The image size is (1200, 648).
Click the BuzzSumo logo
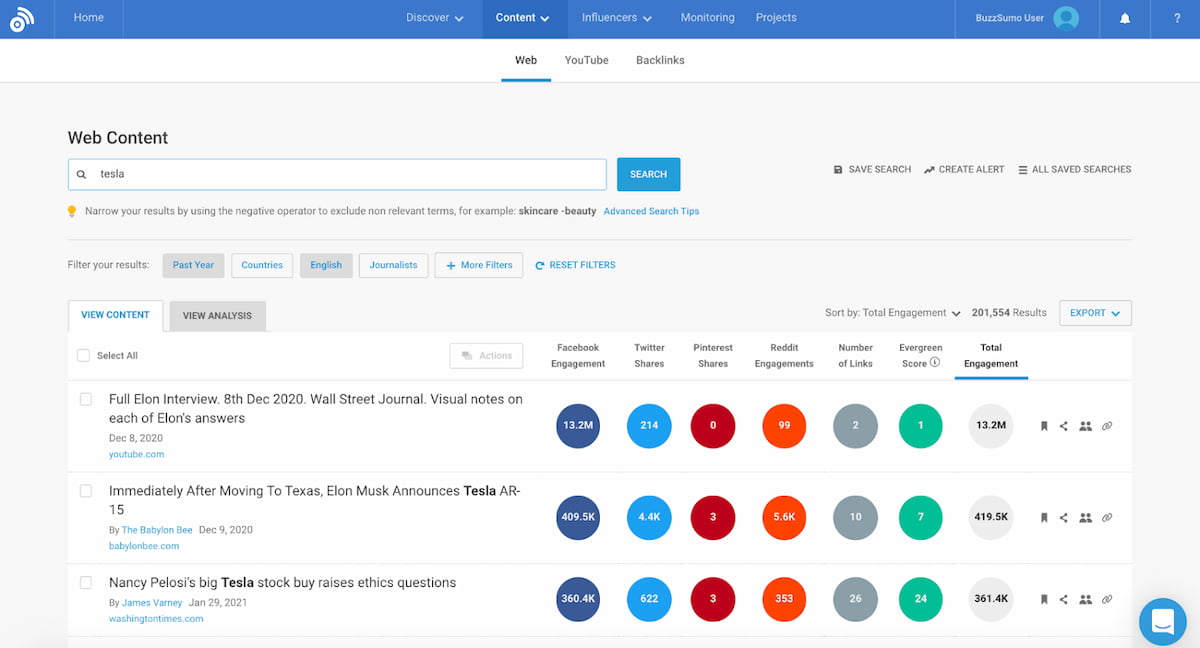[22, 19]
